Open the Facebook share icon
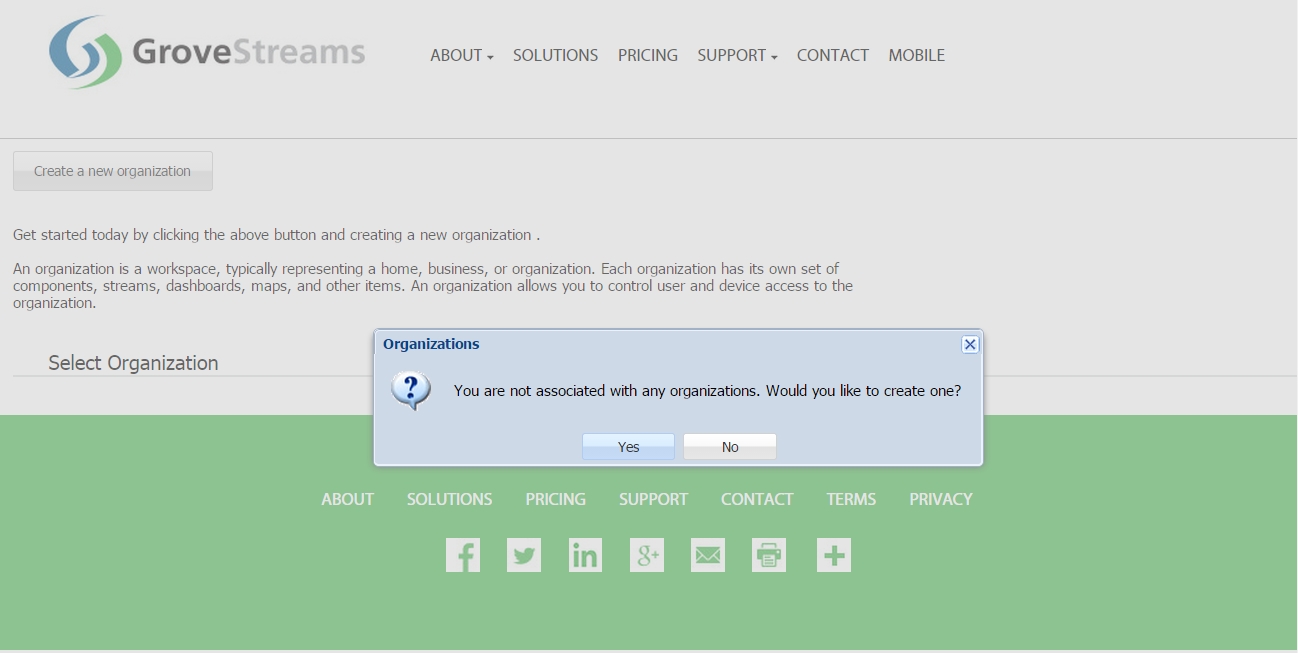1298x653 pixels. click(463, 555)
